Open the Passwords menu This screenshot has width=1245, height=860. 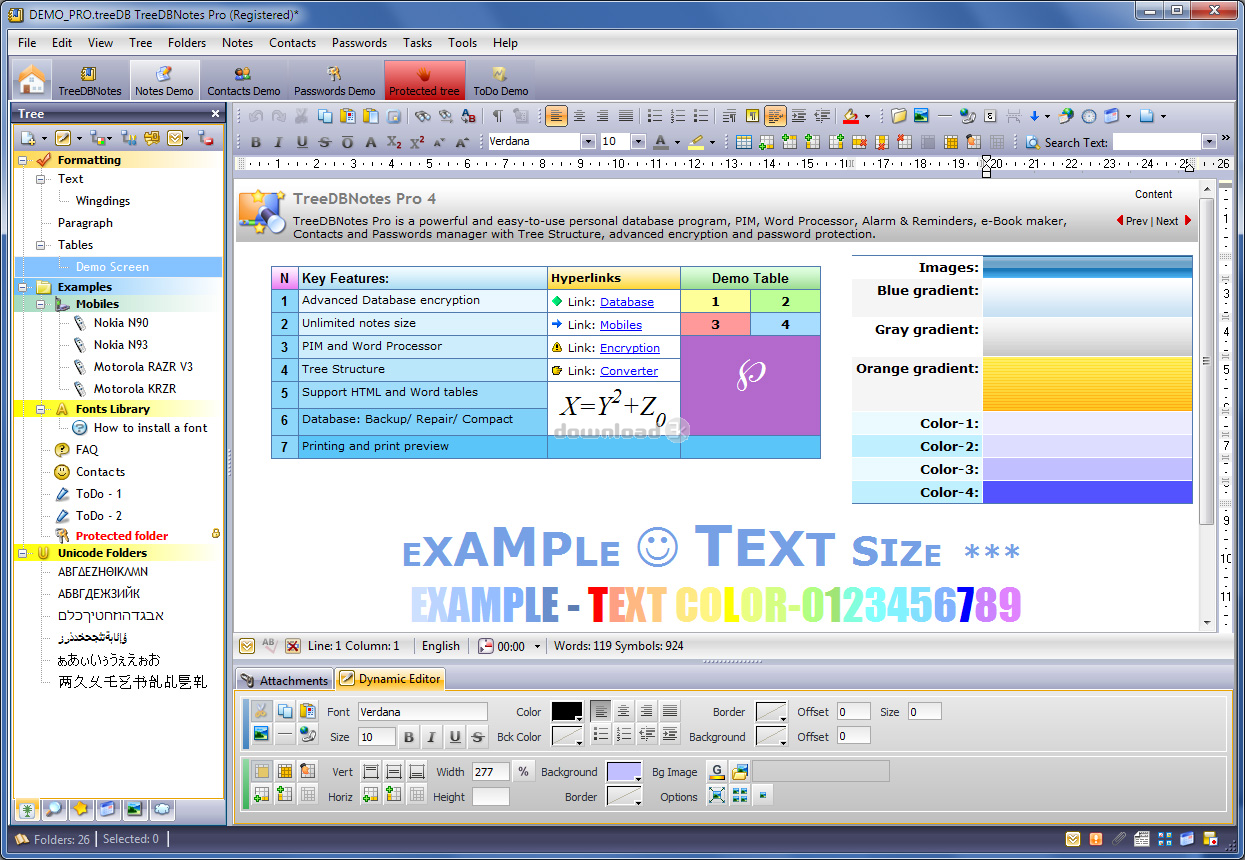(359, 43)
